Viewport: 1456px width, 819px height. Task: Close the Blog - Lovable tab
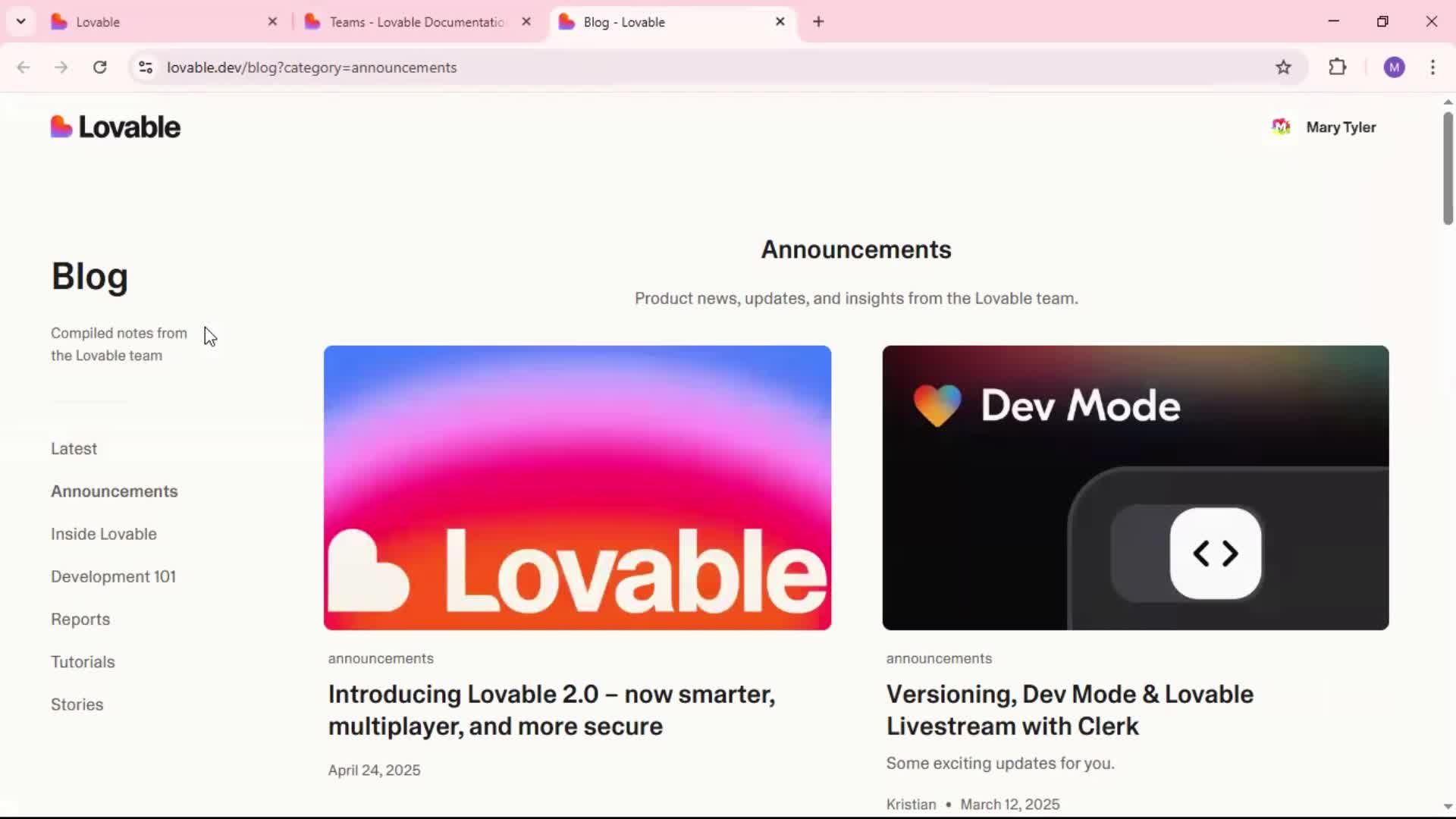(780, 22)
